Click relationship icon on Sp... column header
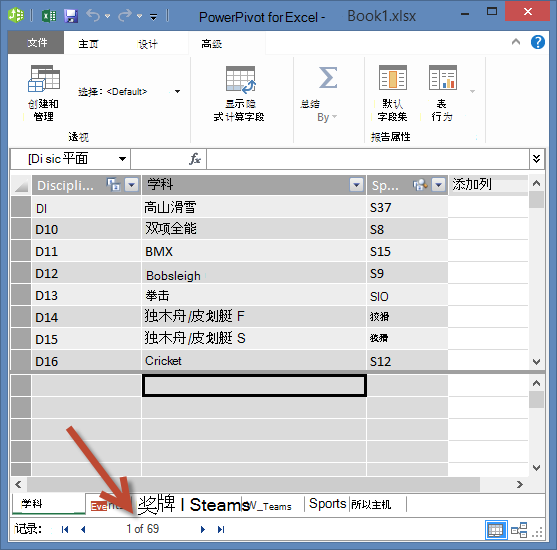Screen dimensions: 557x550 [x=420, y=184]
